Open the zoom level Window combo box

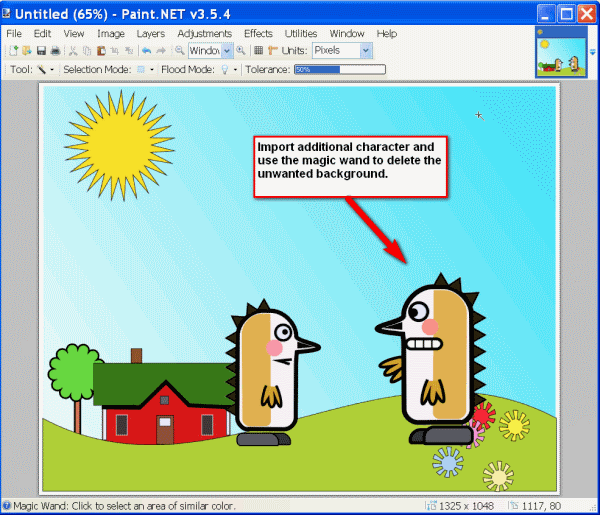coord(210,51)
